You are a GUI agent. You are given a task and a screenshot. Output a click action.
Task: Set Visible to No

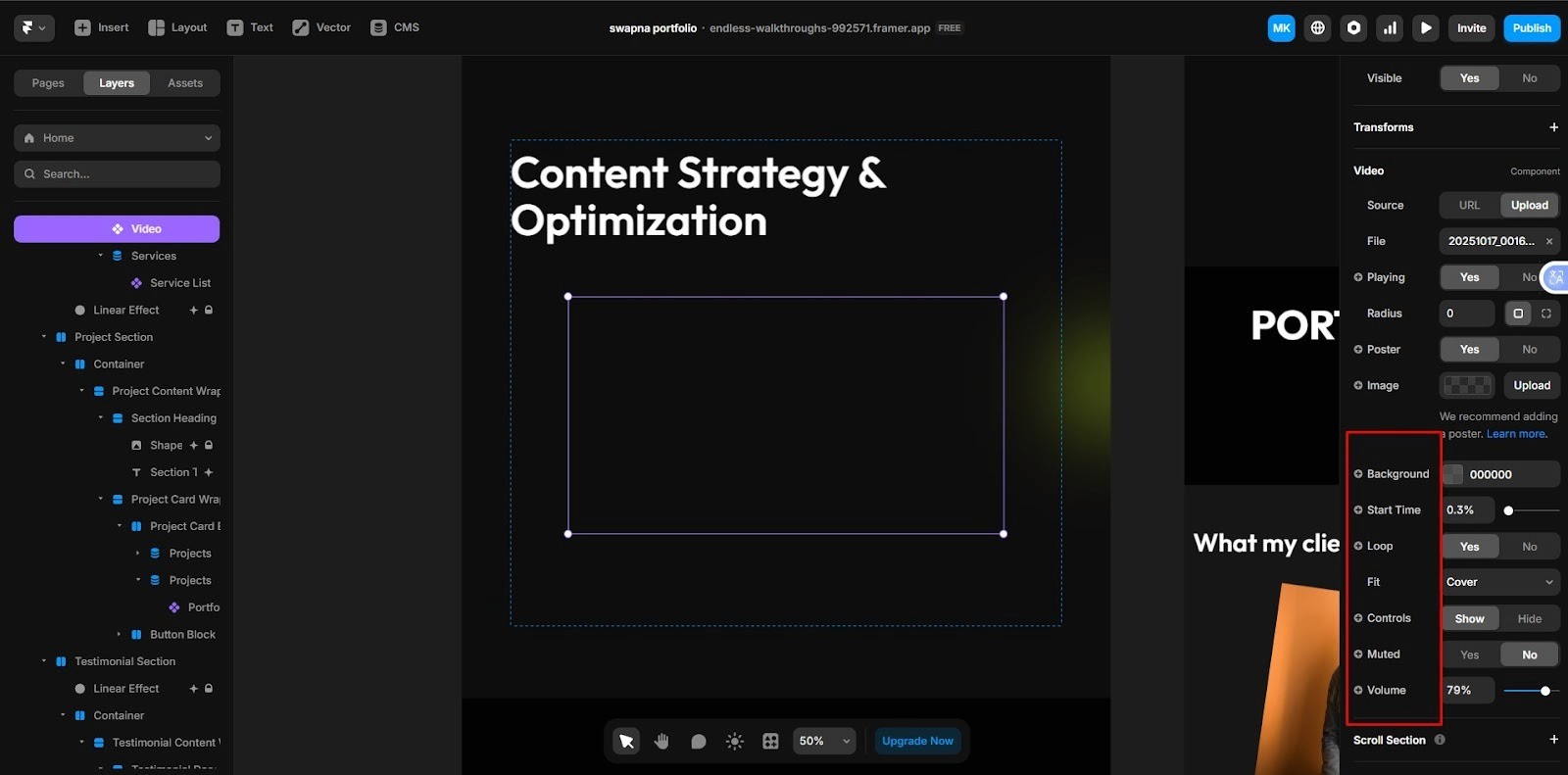1530,78
